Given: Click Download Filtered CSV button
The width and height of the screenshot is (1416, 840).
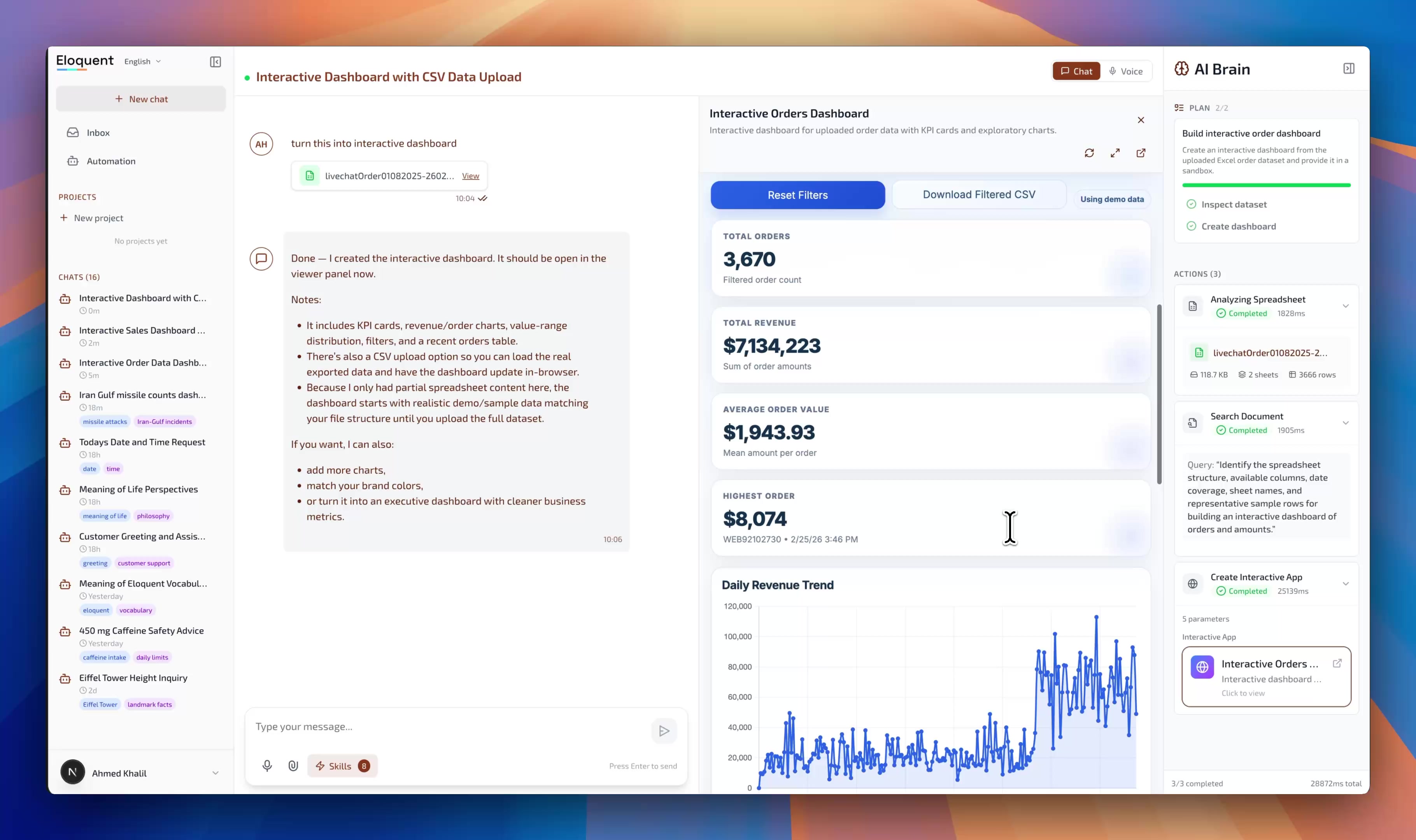Looking at the screenshot, I should [979, 195].
